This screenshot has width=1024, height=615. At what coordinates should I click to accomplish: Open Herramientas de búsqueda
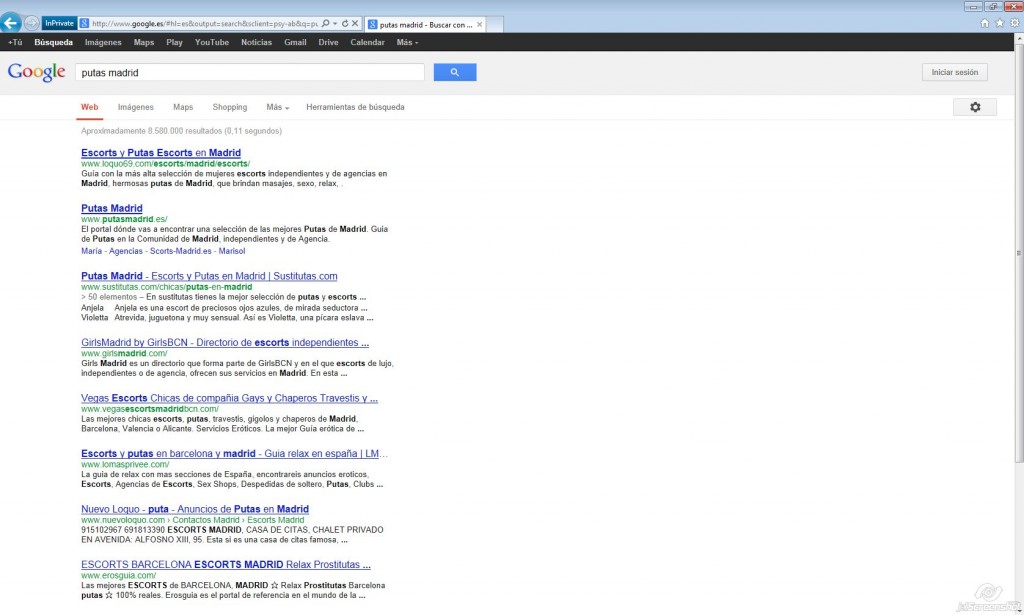355,107
